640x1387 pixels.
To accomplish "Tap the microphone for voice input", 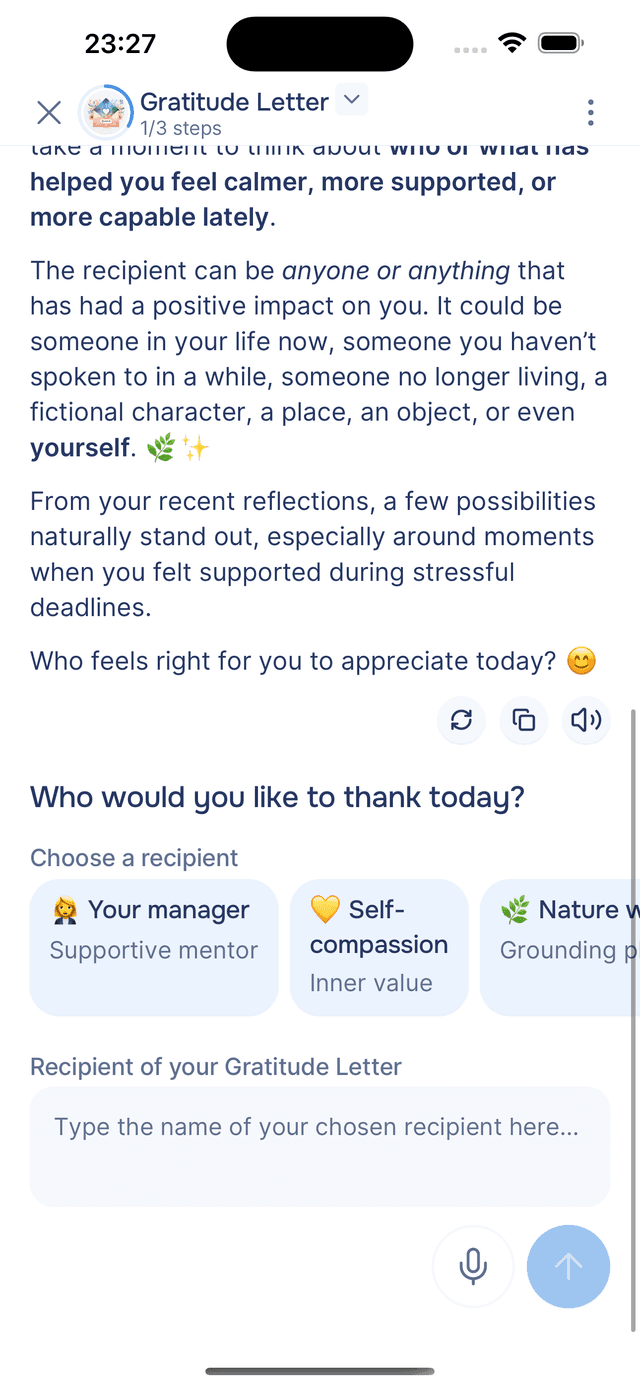I will [472, 1266].
